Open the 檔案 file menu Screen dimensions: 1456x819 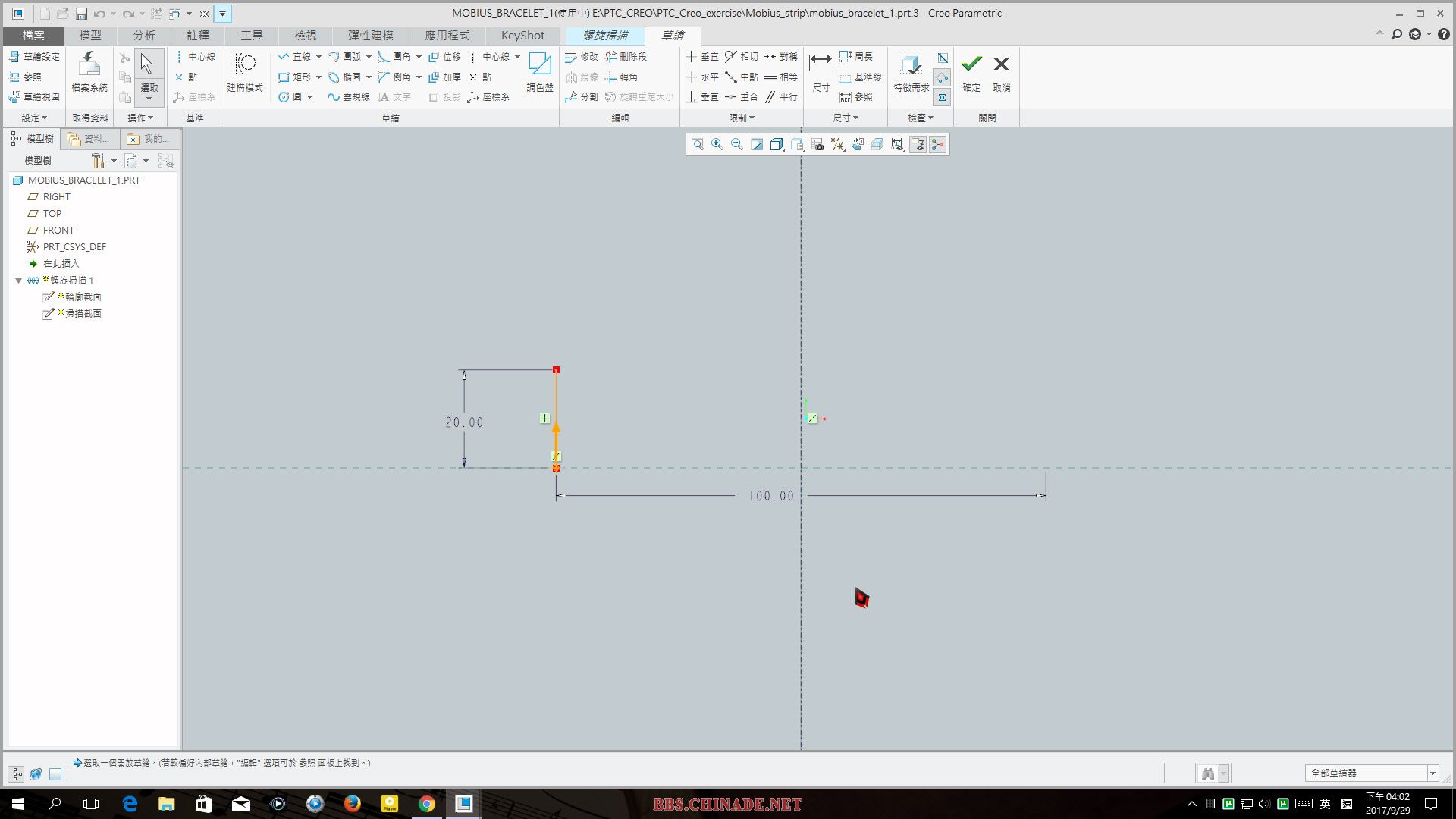pyautogui.click(x=33, y=36)
